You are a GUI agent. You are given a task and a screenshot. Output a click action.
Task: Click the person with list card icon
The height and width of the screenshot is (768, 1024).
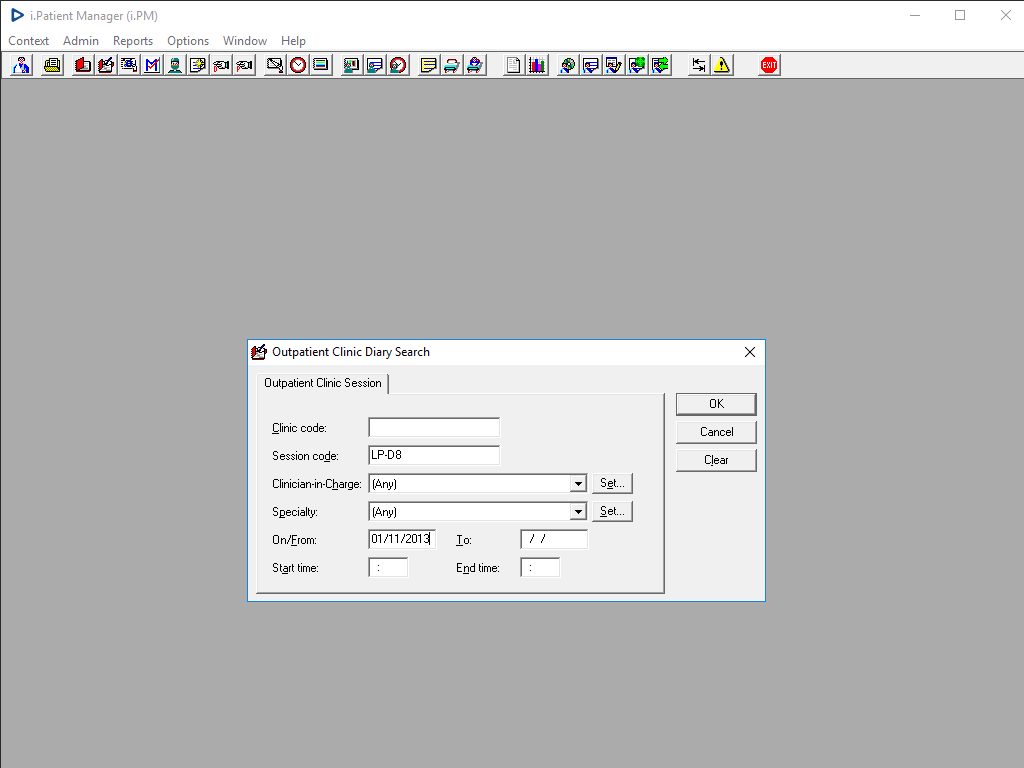pos(590,65)
